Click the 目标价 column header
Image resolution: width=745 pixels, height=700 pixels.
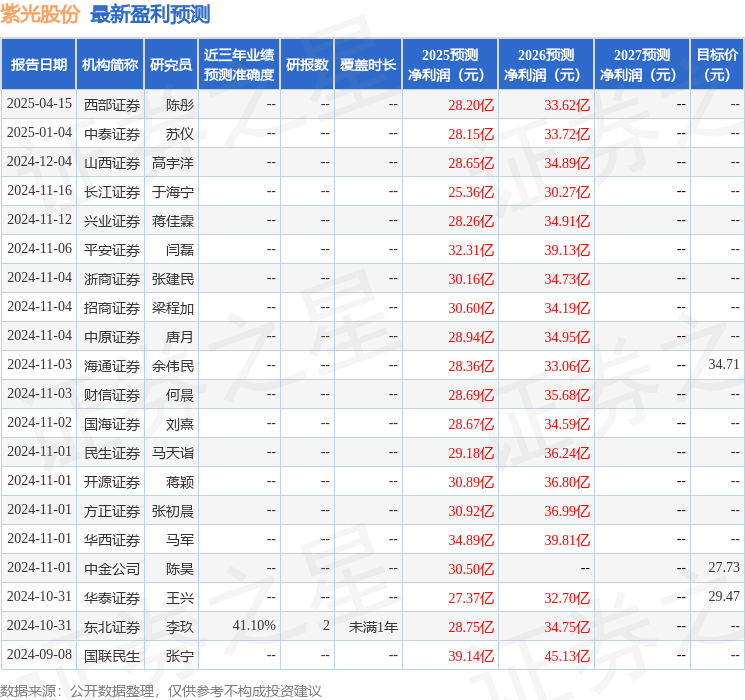(717, 65)
